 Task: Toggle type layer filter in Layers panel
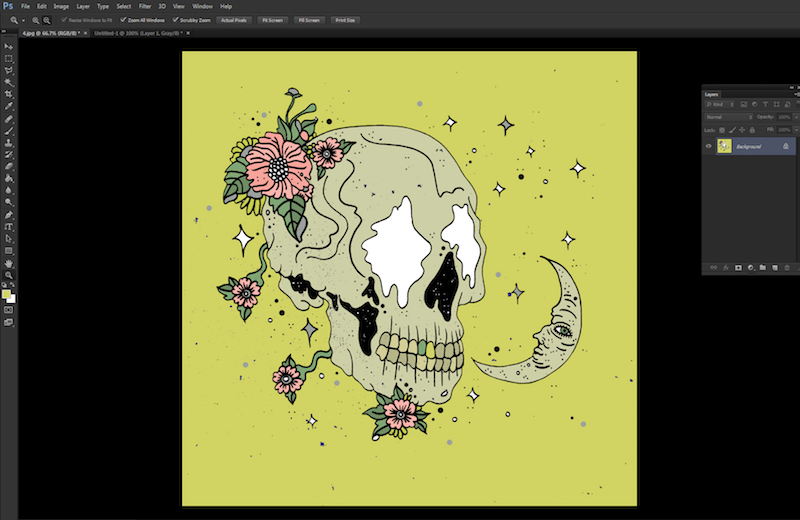coord(765,104)
